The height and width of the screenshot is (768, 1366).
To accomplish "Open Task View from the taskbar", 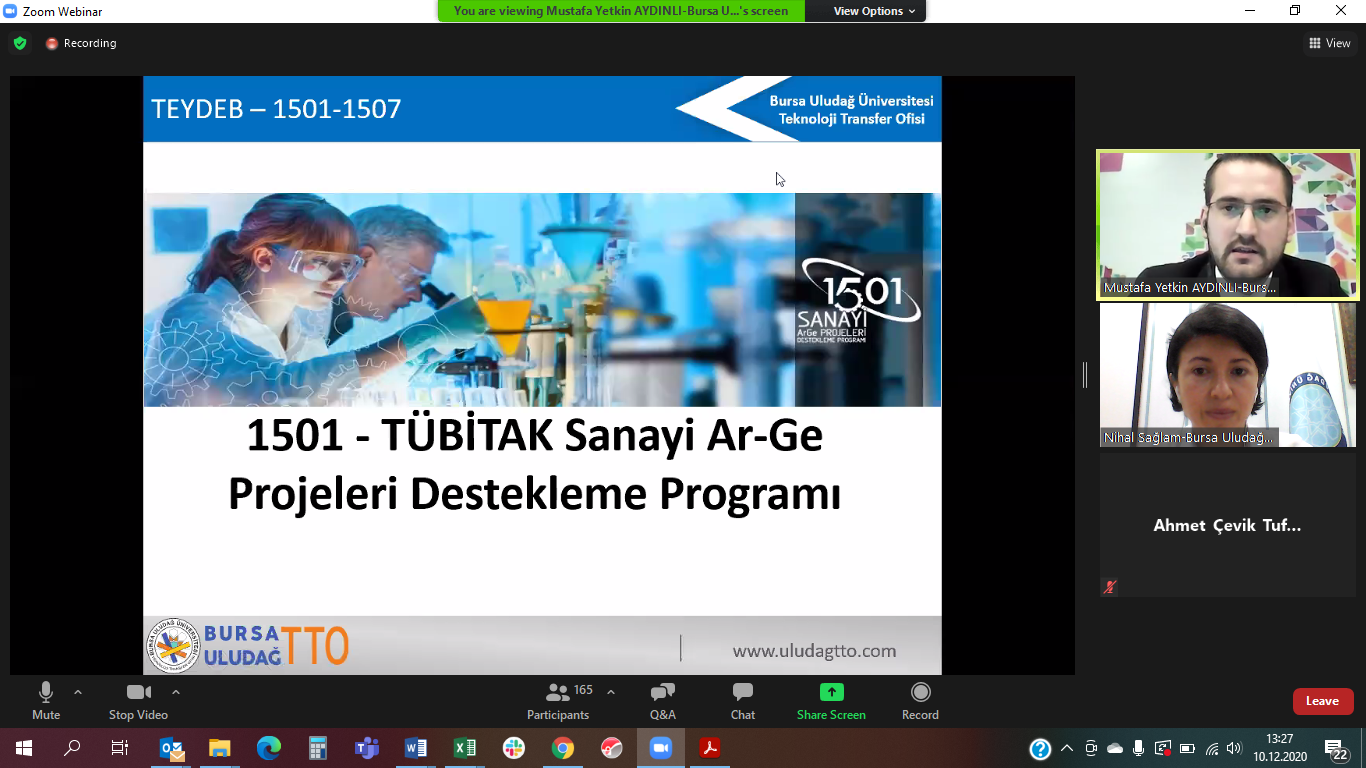I will (120, 748).
